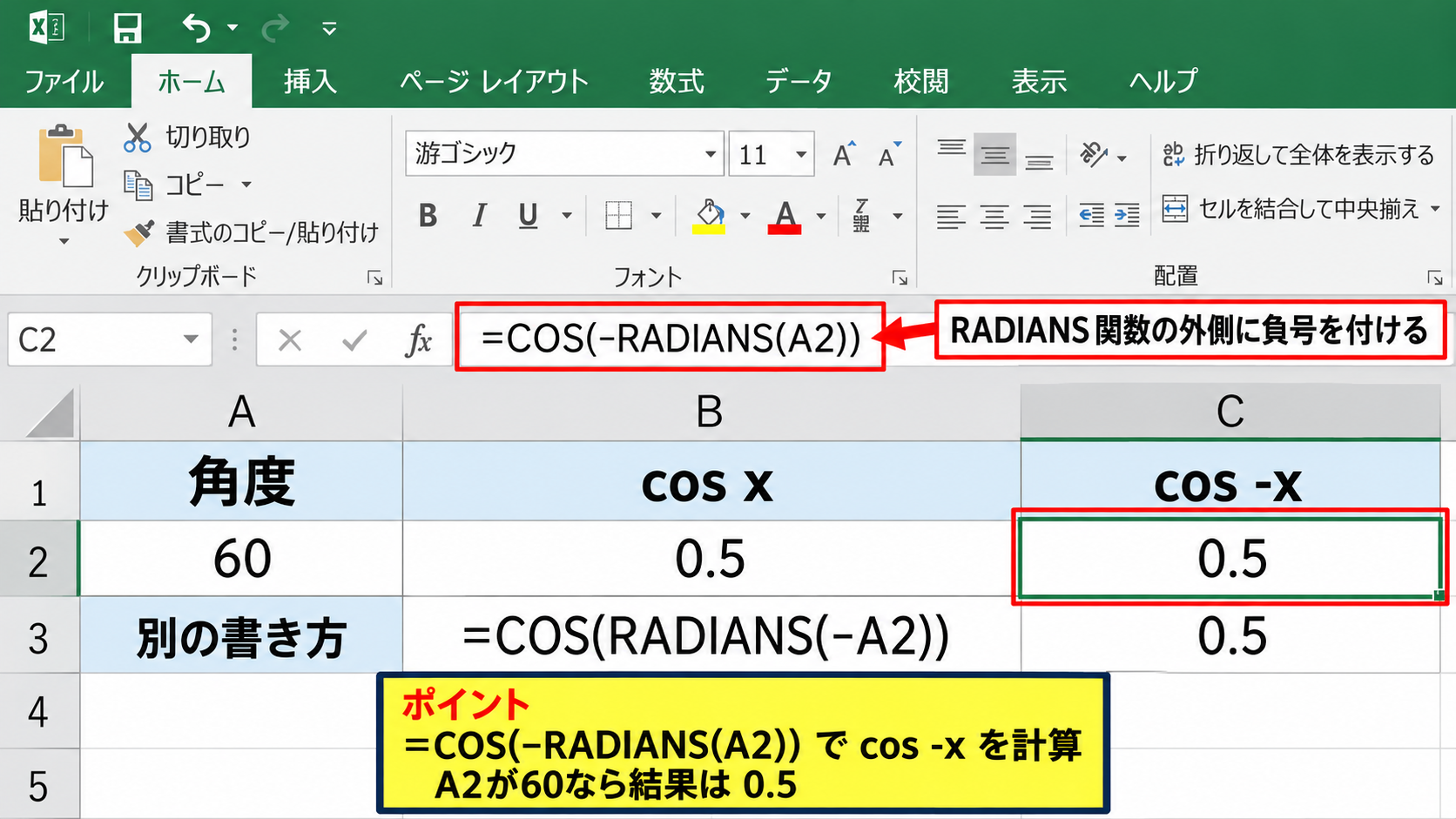1456x819 pixels.
Task: Open the ファイル tab
Action: coord(64,82)
